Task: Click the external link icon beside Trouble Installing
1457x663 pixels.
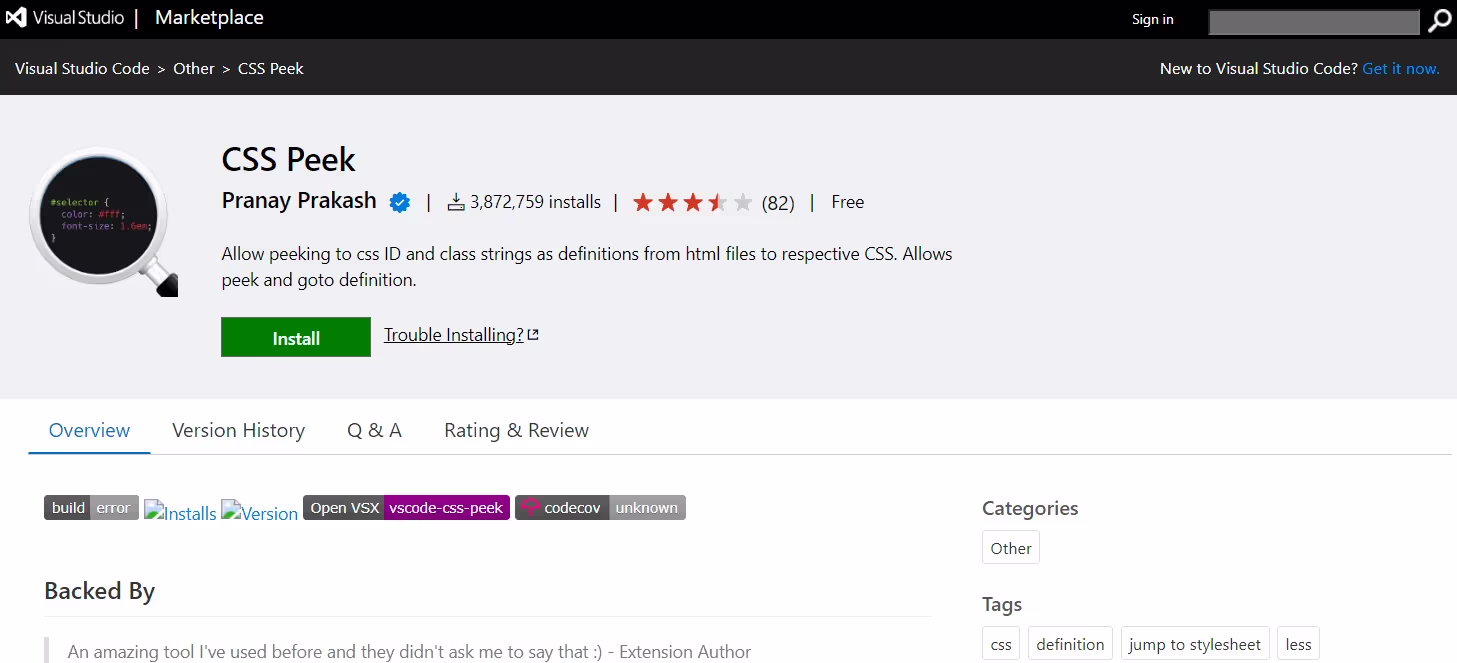Action: coord(533,335)
